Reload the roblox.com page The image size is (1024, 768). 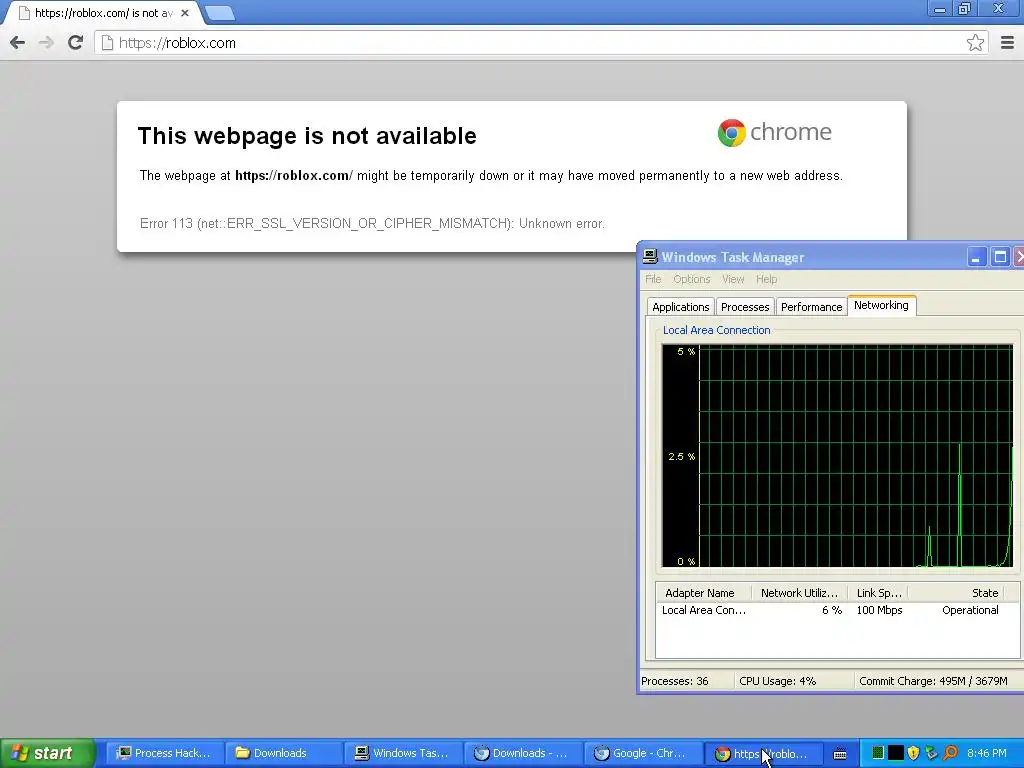pyautogui.click(x=75, y=43)
